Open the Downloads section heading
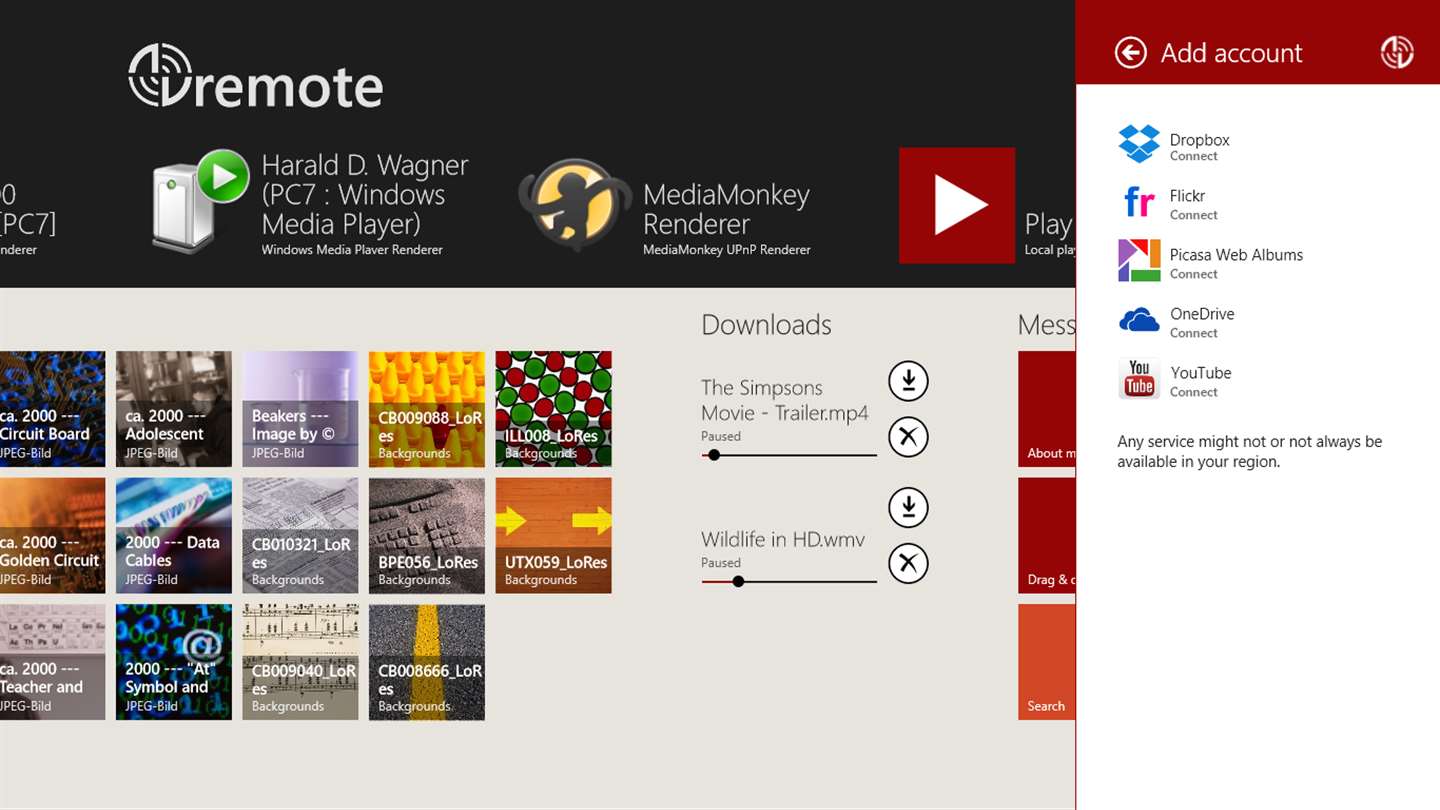Image resolution: width=1440 pixels, height=810 pixels. (766, 325)
